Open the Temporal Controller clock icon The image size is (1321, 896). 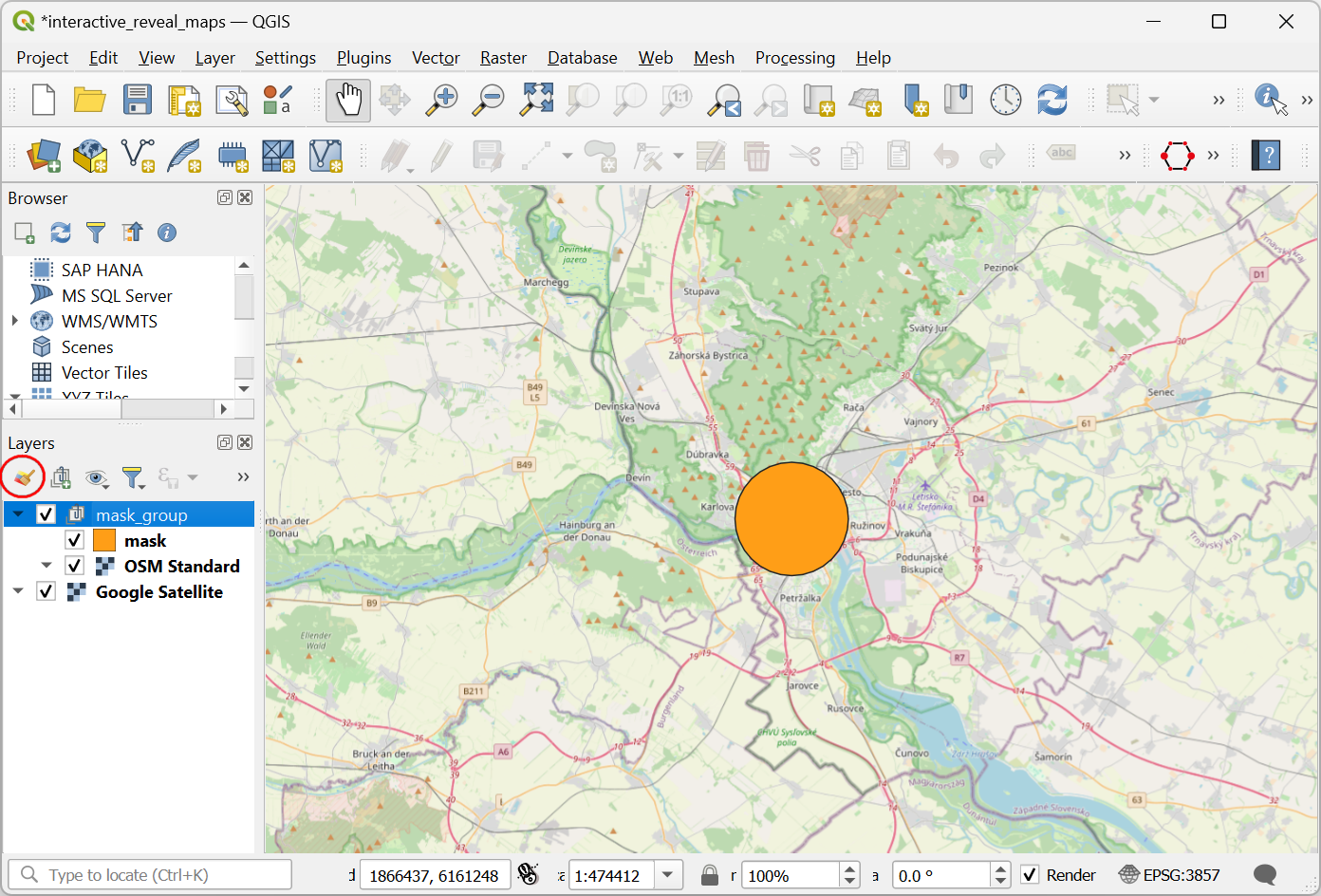(x=1005, y=100)
